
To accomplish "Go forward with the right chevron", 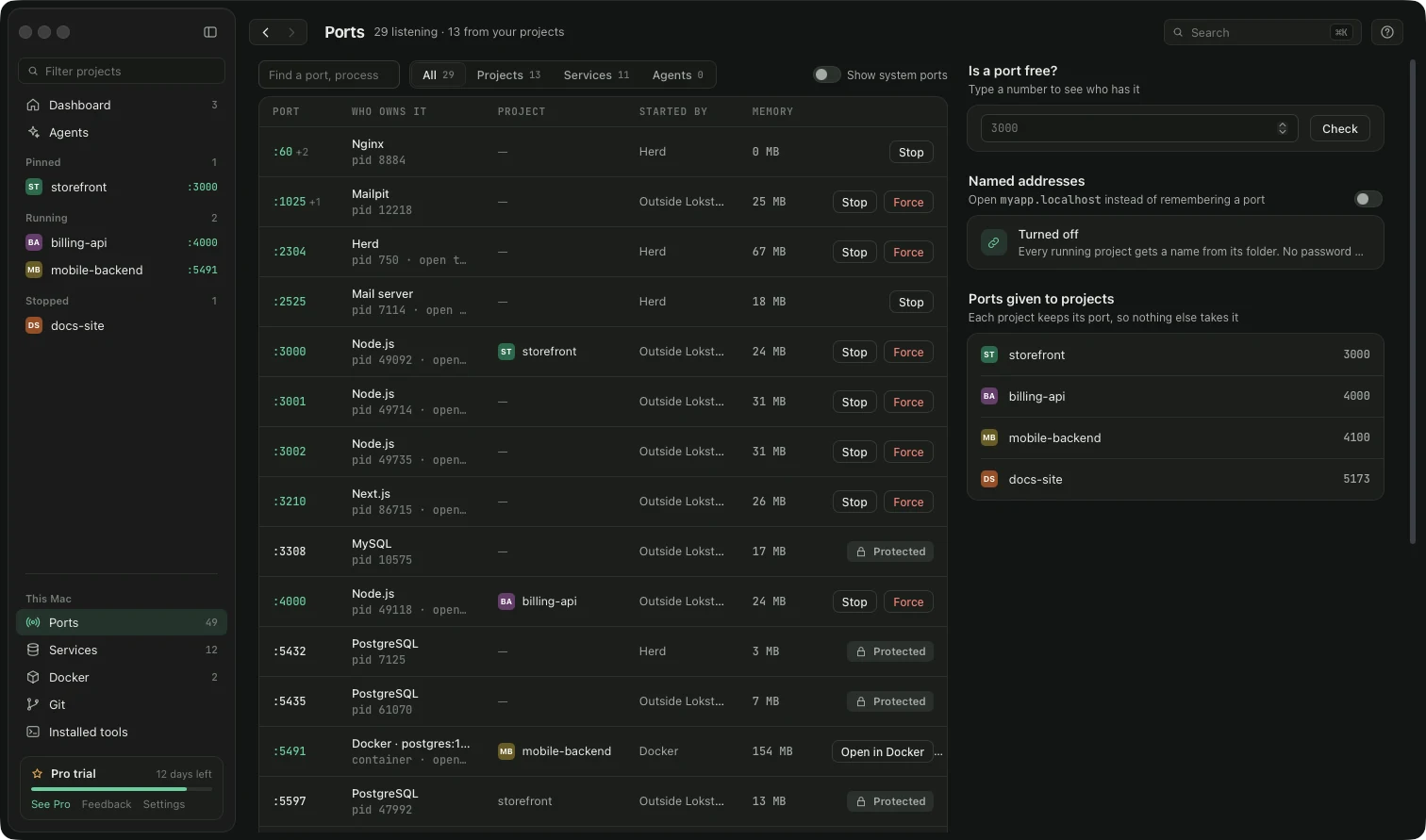I will click(x=292, y=32).
